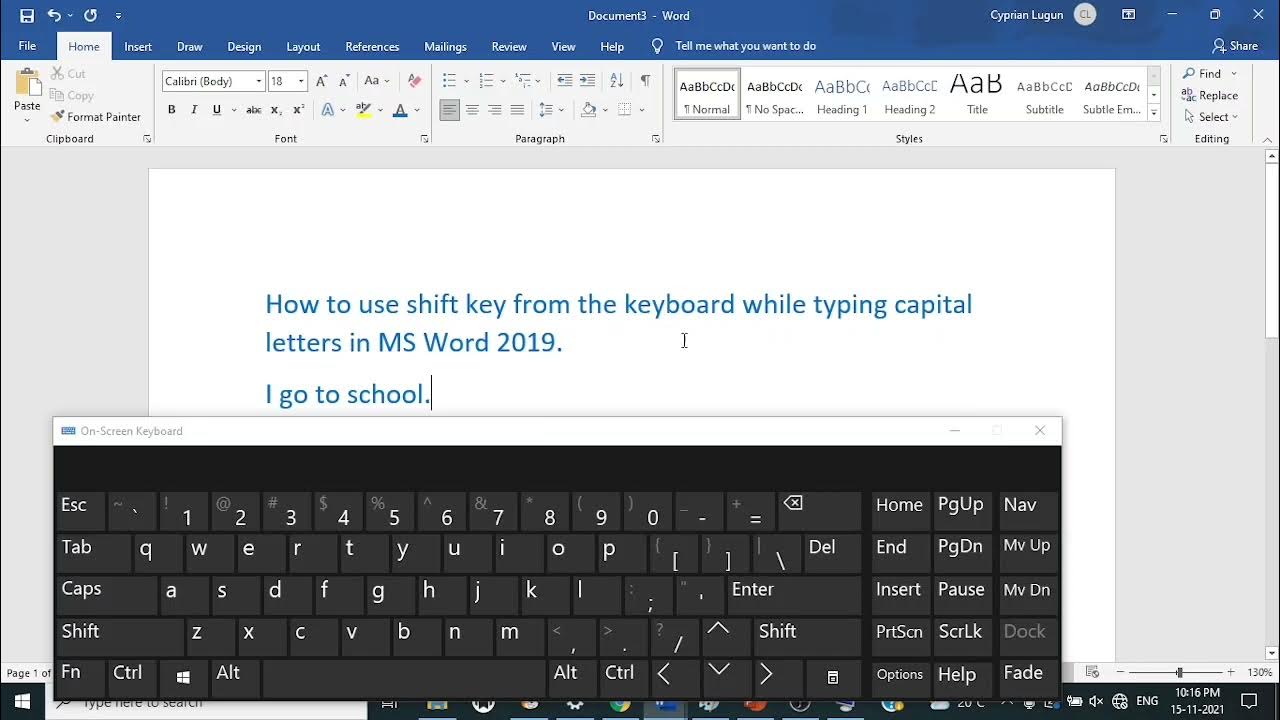The height and width of the screenshot is (720, 1280).
Task: Apply numbered list formatting
Action: click(x=486, y=81)
